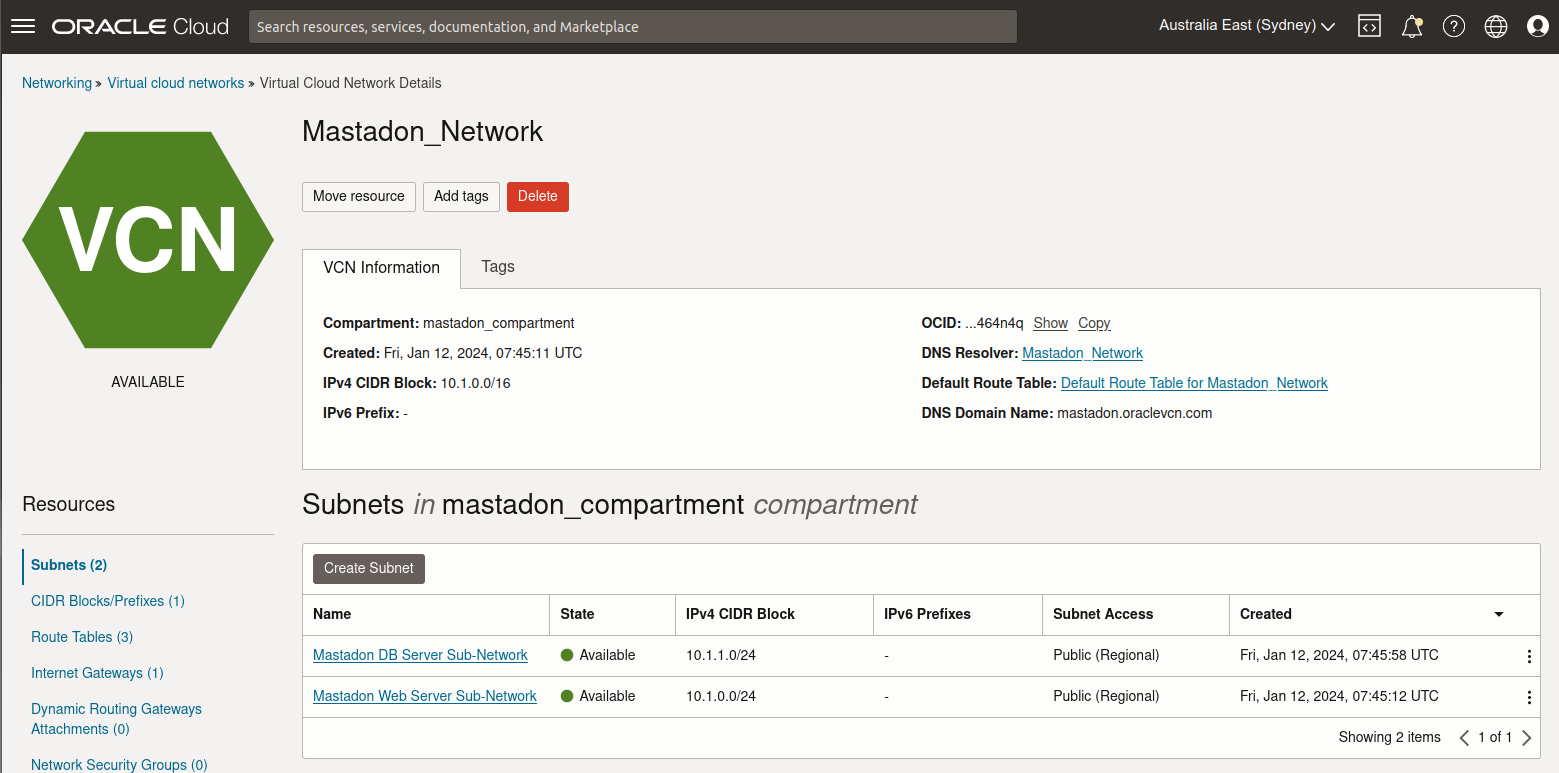
Task: Click the Create Subnet button
Action: click(369, 568)
